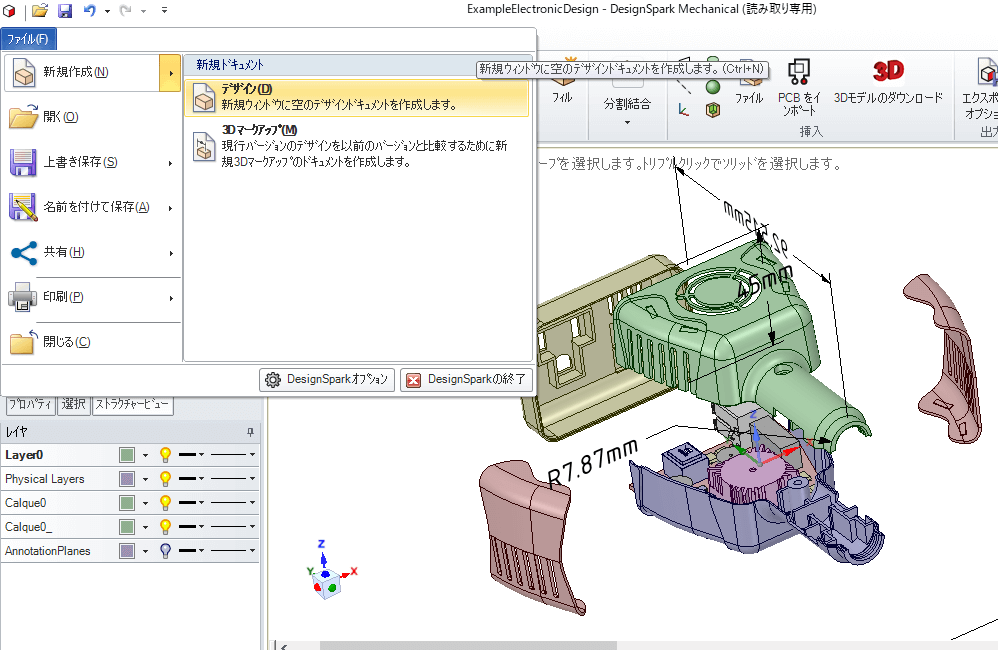
Task: Choose 印刷(P) with the printer icon
Action: click(92, 297)
